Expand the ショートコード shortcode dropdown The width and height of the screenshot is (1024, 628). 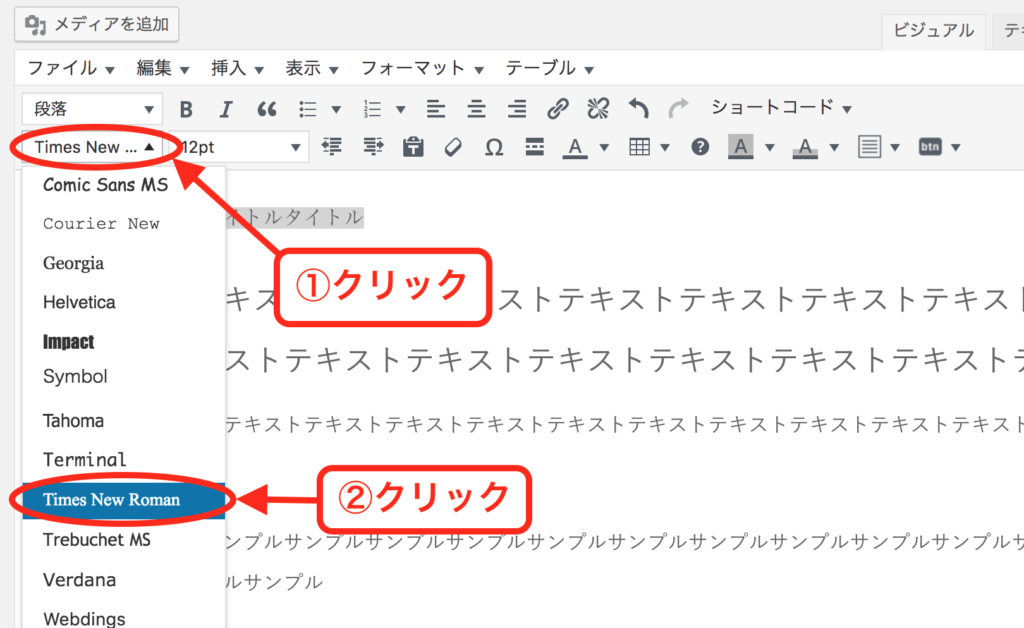click(x=781, y=107)
